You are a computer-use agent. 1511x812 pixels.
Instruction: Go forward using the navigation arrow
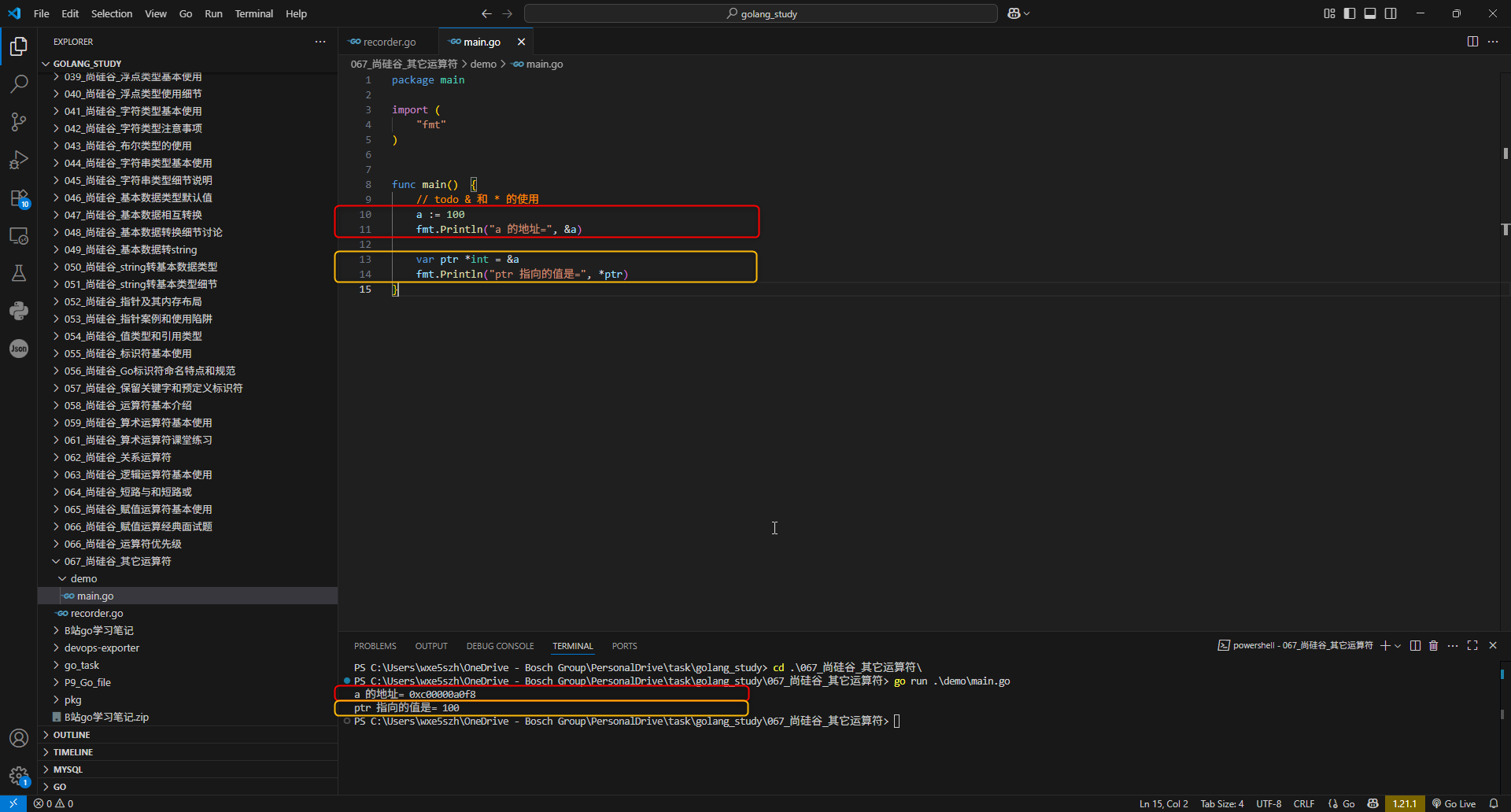tap(508, 13)
